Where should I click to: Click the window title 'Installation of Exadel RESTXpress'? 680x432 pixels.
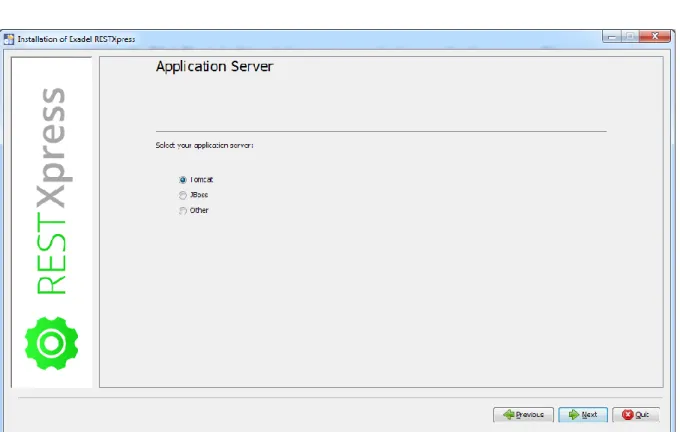pos(76,39)
